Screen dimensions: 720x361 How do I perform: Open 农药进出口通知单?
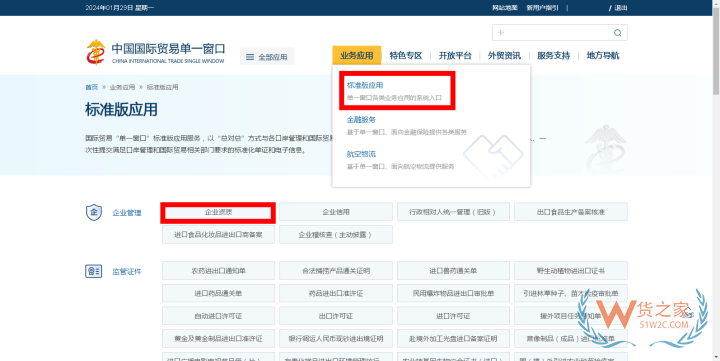click(218, 271)
